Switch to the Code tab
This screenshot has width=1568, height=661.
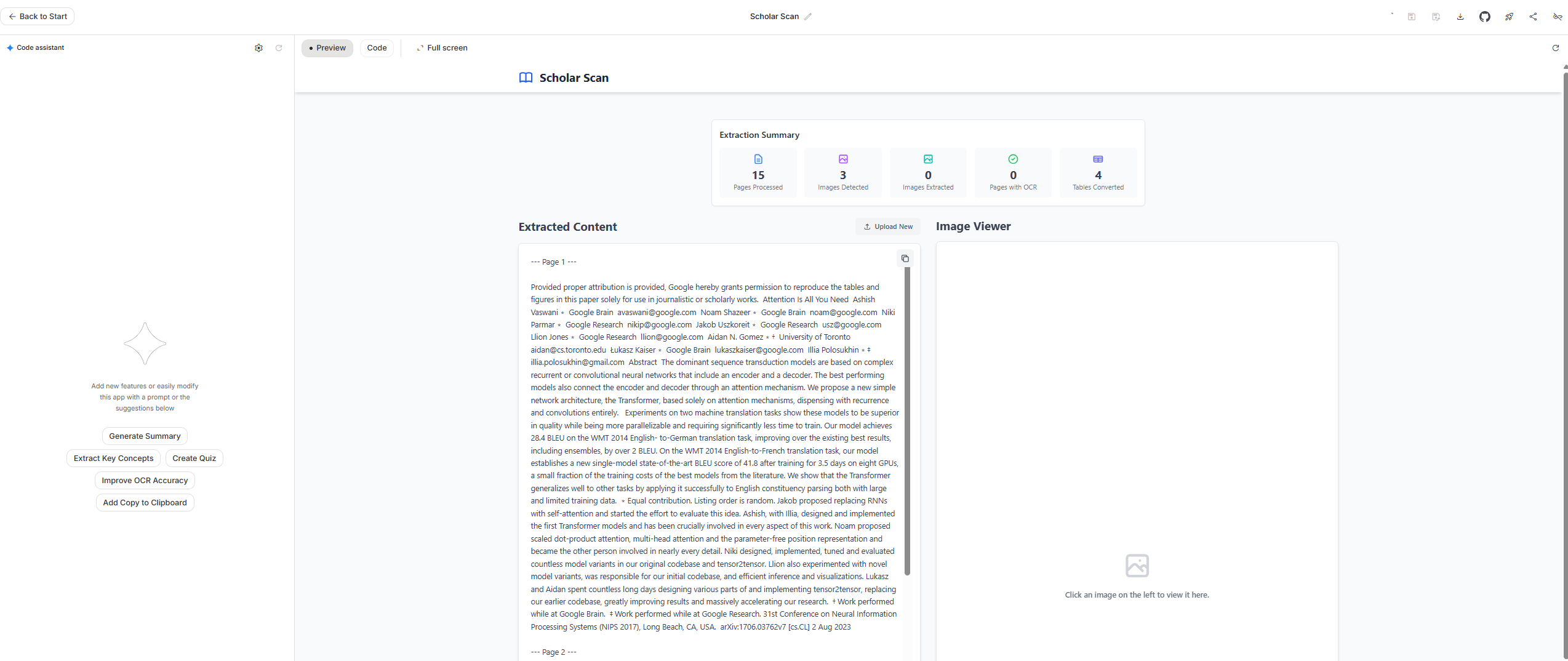click(x=377, y=48)
